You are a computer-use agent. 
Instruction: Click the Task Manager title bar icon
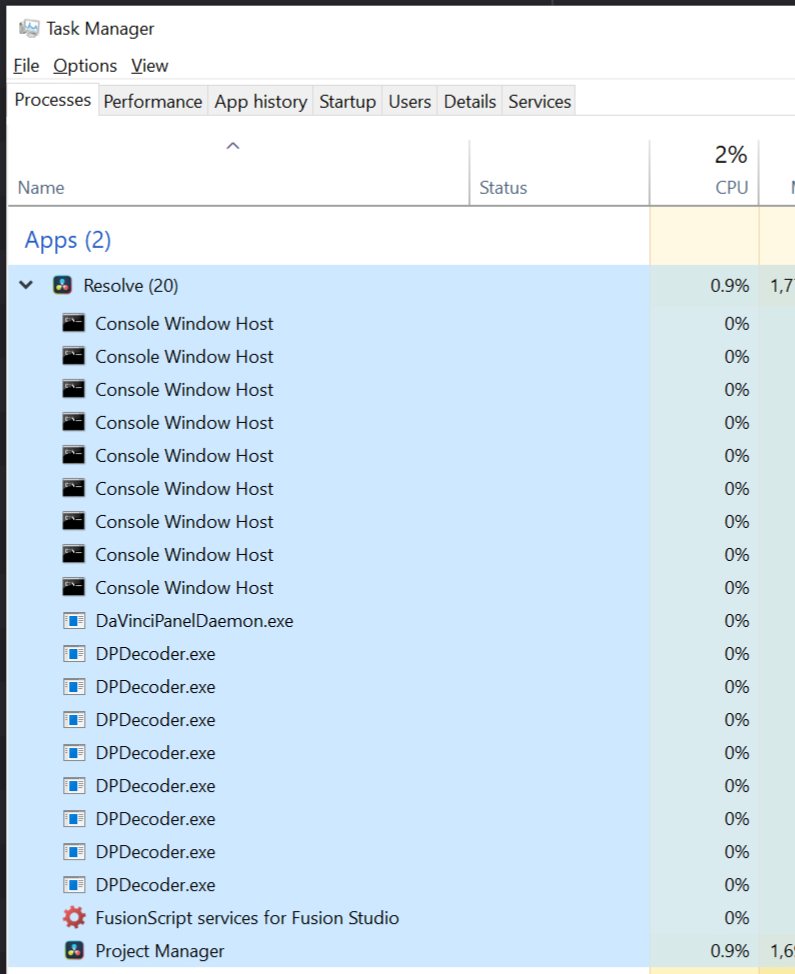click(29, 28)
